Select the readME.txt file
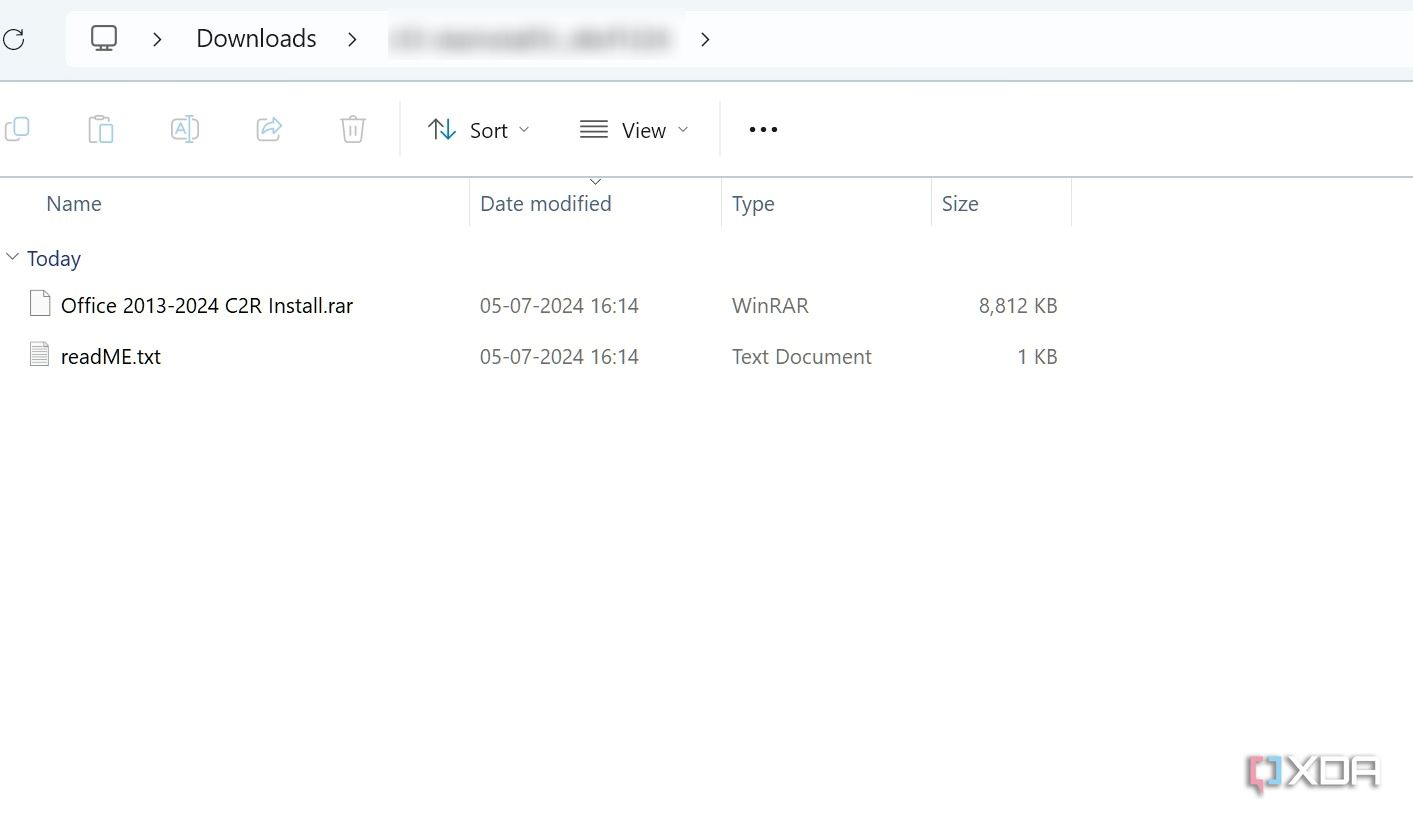Image resolution: width=1413 pixels, height=829 pixels. pos(111,356)
